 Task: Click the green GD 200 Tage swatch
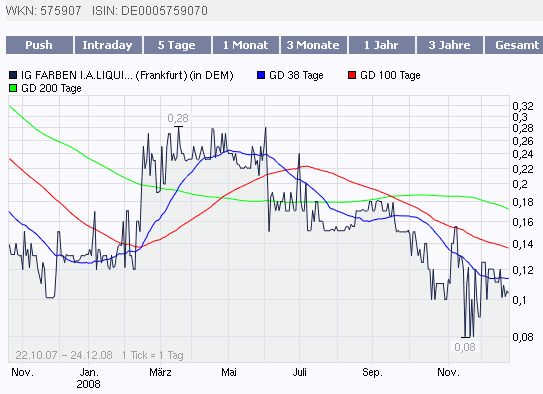coord(13,88)
